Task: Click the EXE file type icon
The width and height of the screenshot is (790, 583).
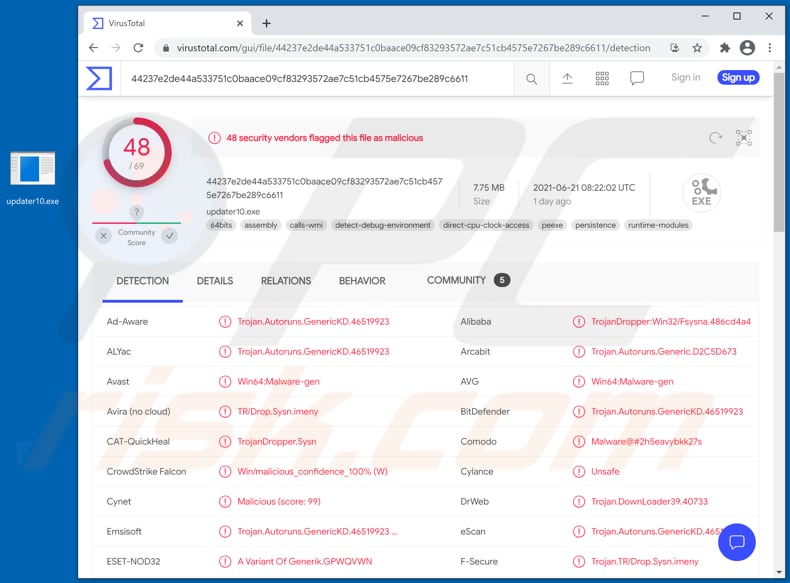Action: (702, 192)
